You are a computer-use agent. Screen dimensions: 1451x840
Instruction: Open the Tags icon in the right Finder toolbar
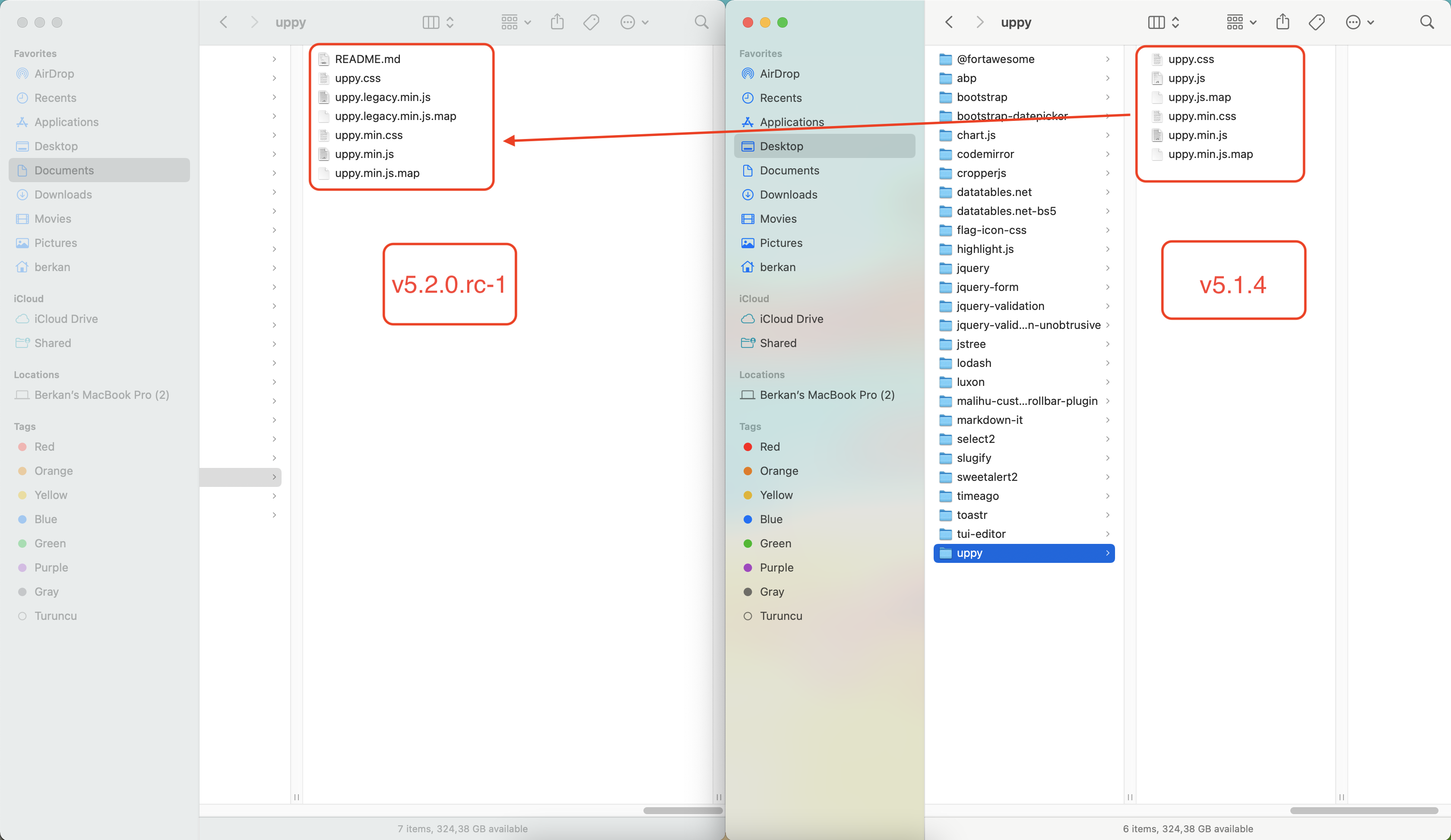tap(1317, 22)
